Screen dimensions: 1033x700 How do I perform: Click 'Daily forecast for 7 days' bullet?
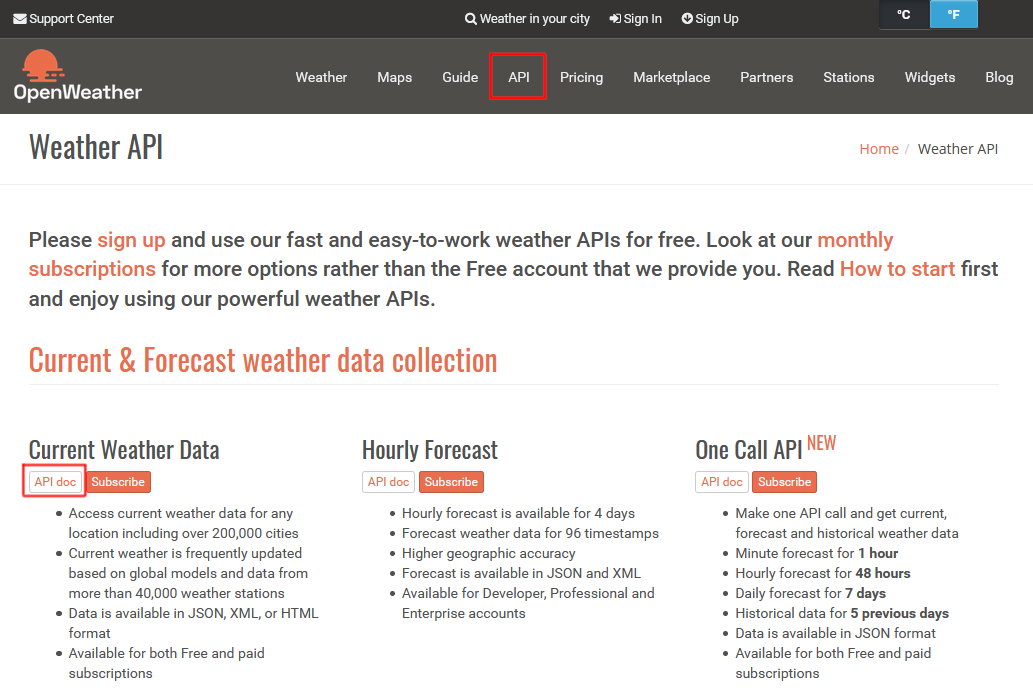[x=810, y=593]
